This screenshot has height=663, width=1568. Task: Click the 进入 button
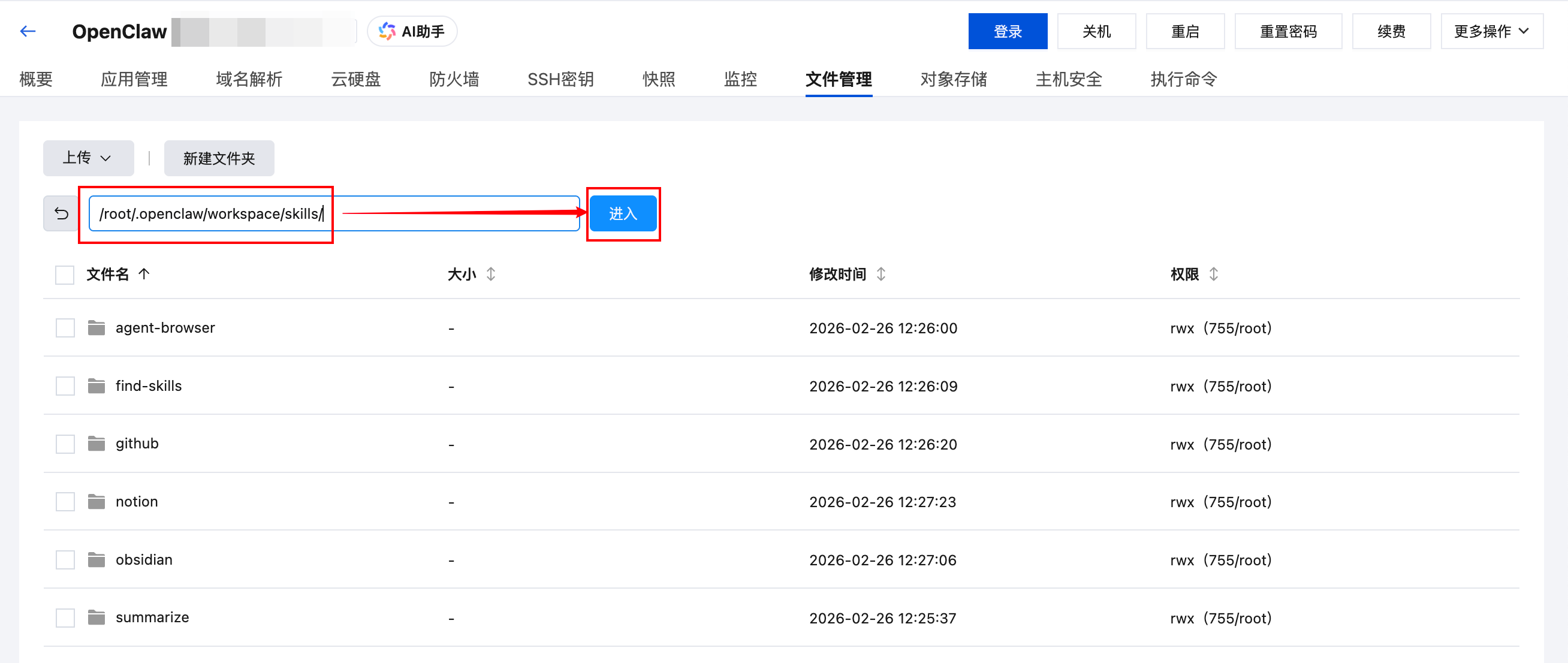(623, 213)
